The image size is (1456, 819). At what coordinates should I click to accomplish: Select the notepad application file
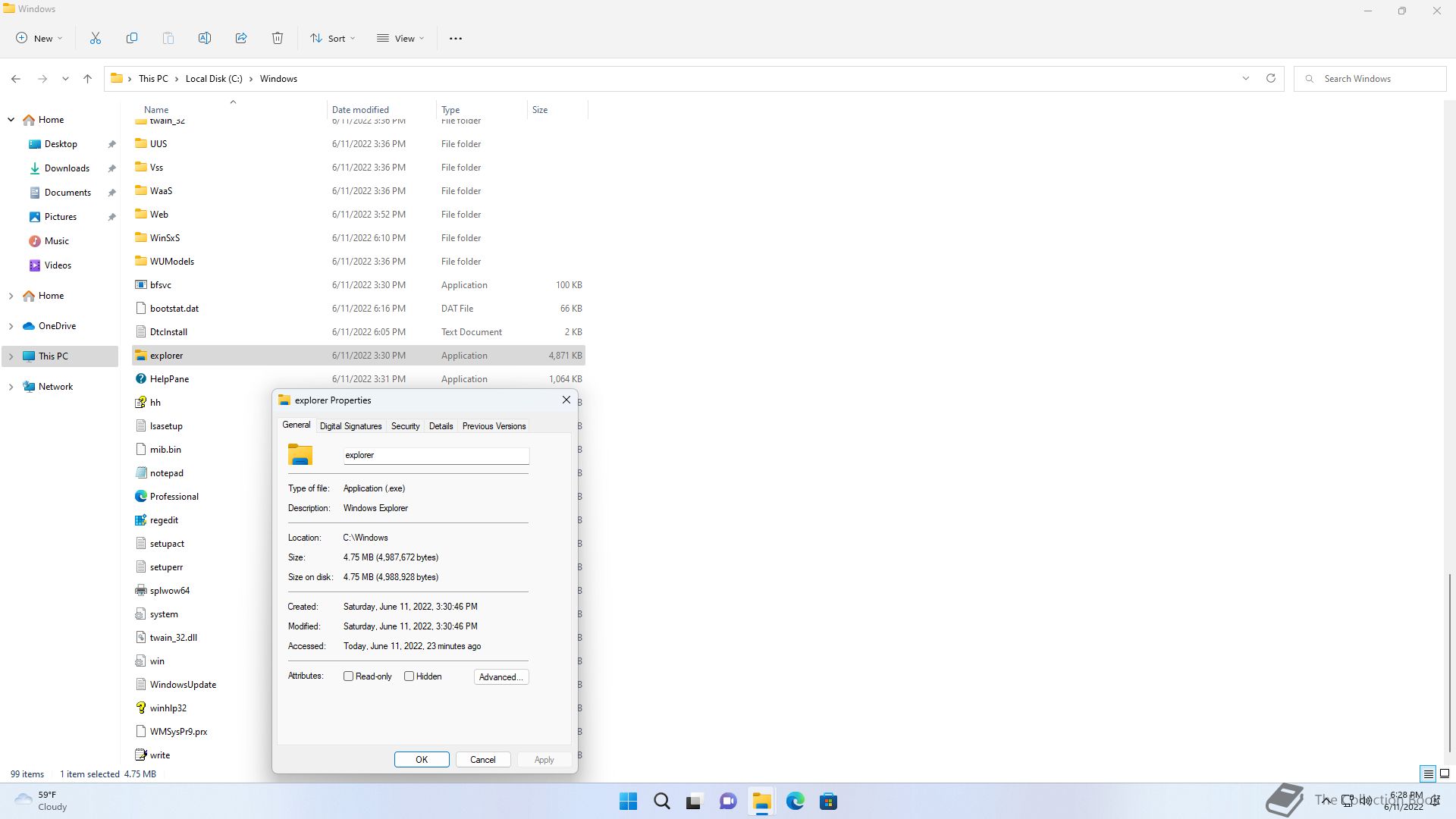pos(166,473)
